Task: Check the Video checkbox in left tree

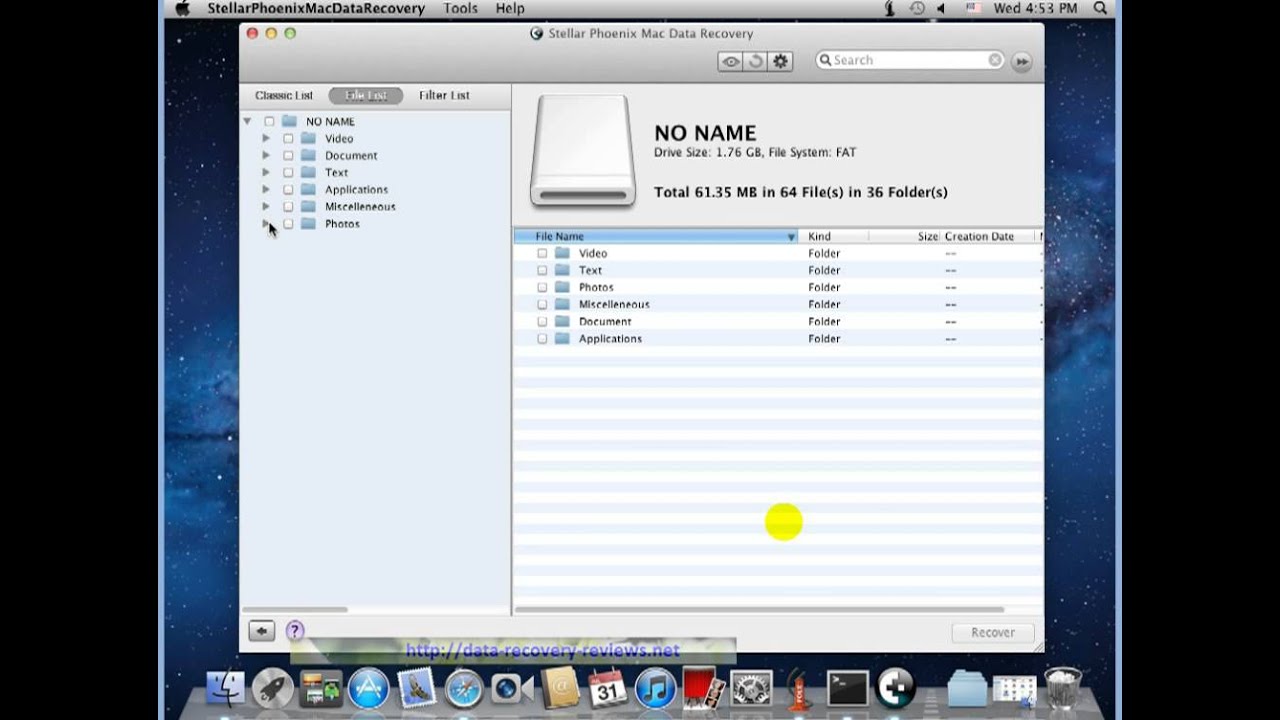Action: coord(288,138)
